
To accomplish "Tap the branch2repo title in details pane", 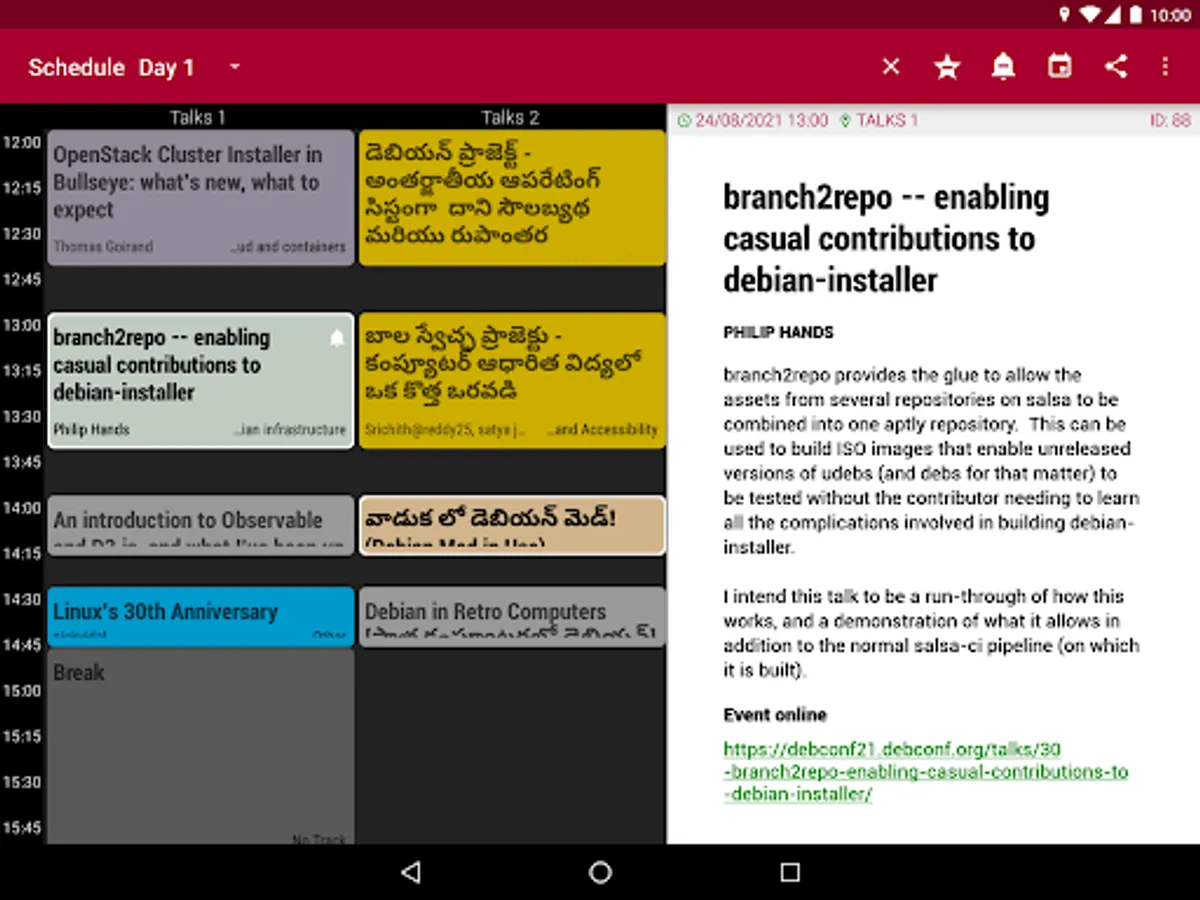I will [x=886, y=238].
